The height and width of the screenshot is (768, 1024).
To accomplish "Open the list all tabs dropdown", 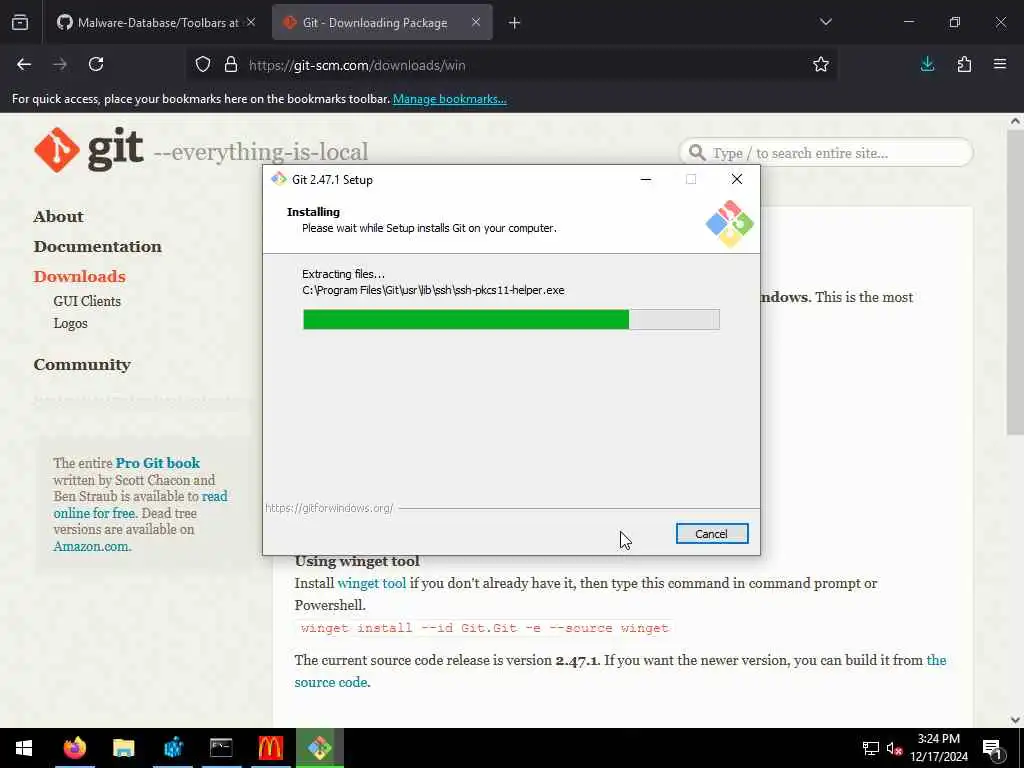I will (x=825, y=22).
